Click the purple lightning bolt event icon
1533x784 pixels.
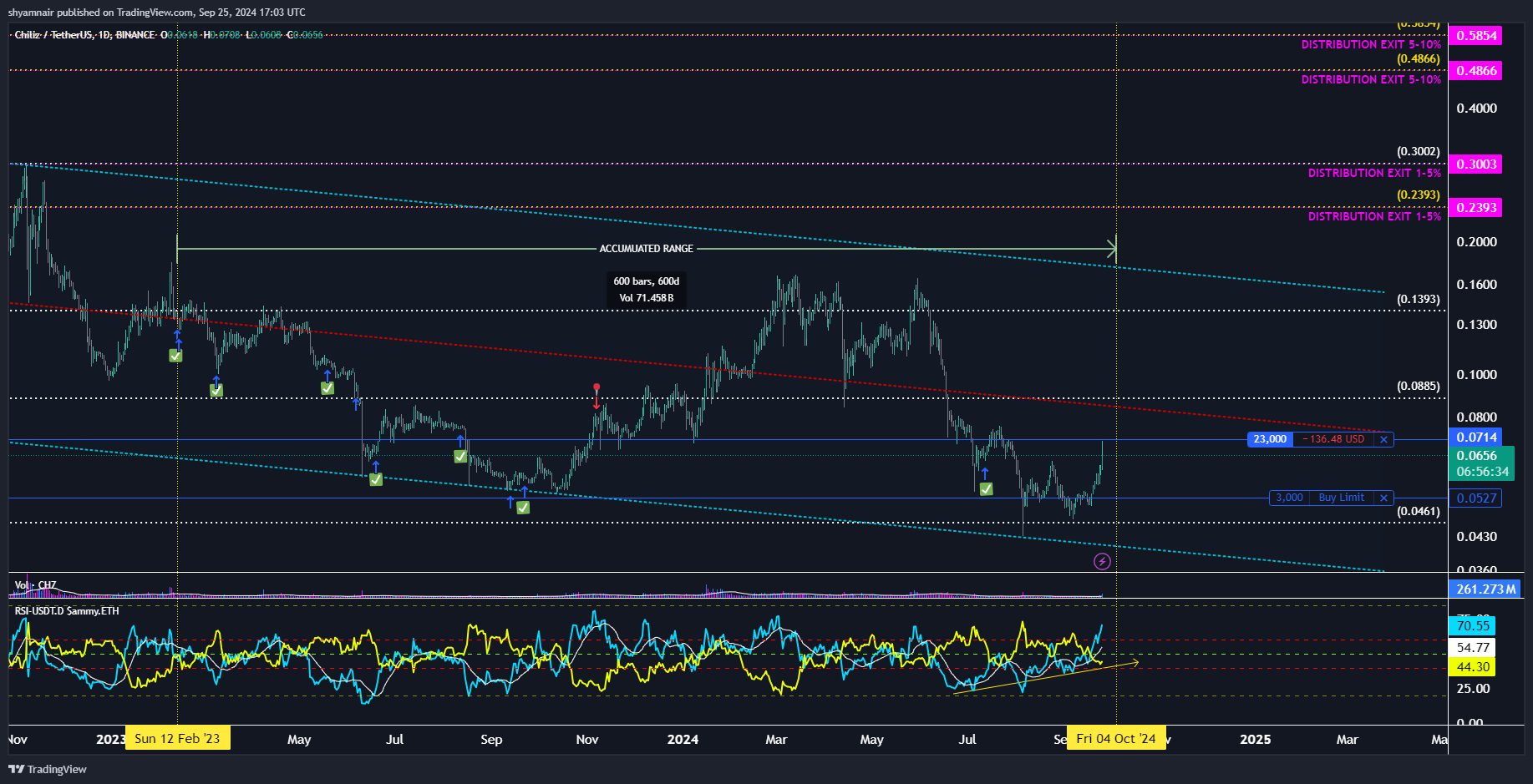tap(1102, 562)
